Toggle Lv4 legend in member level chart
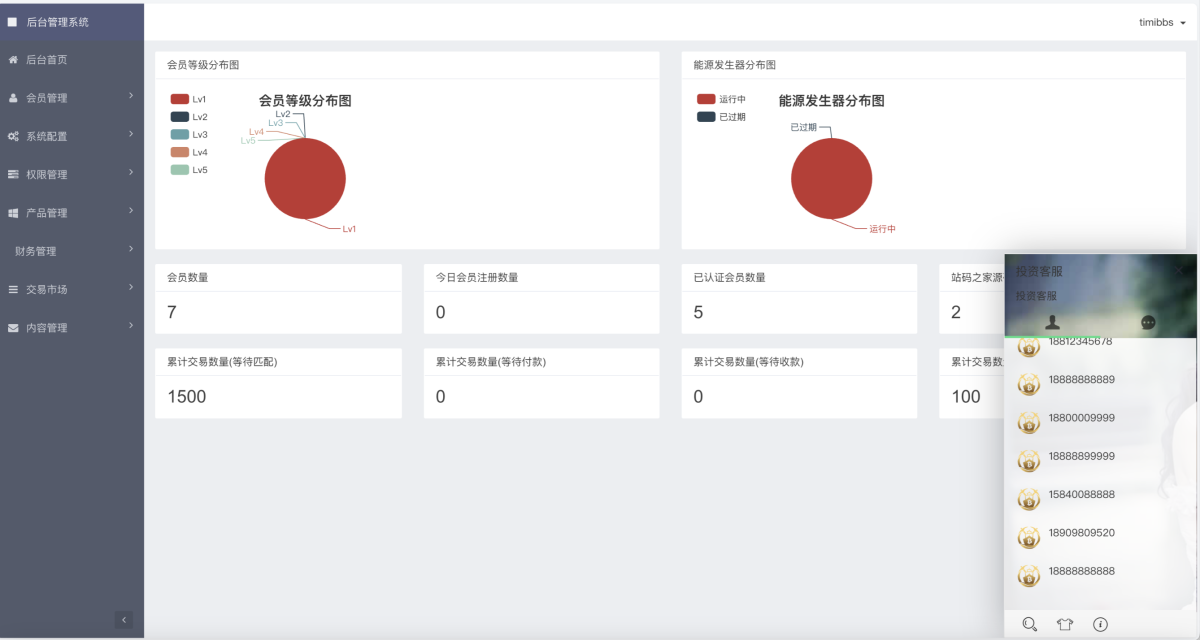 tap(188, 152)
